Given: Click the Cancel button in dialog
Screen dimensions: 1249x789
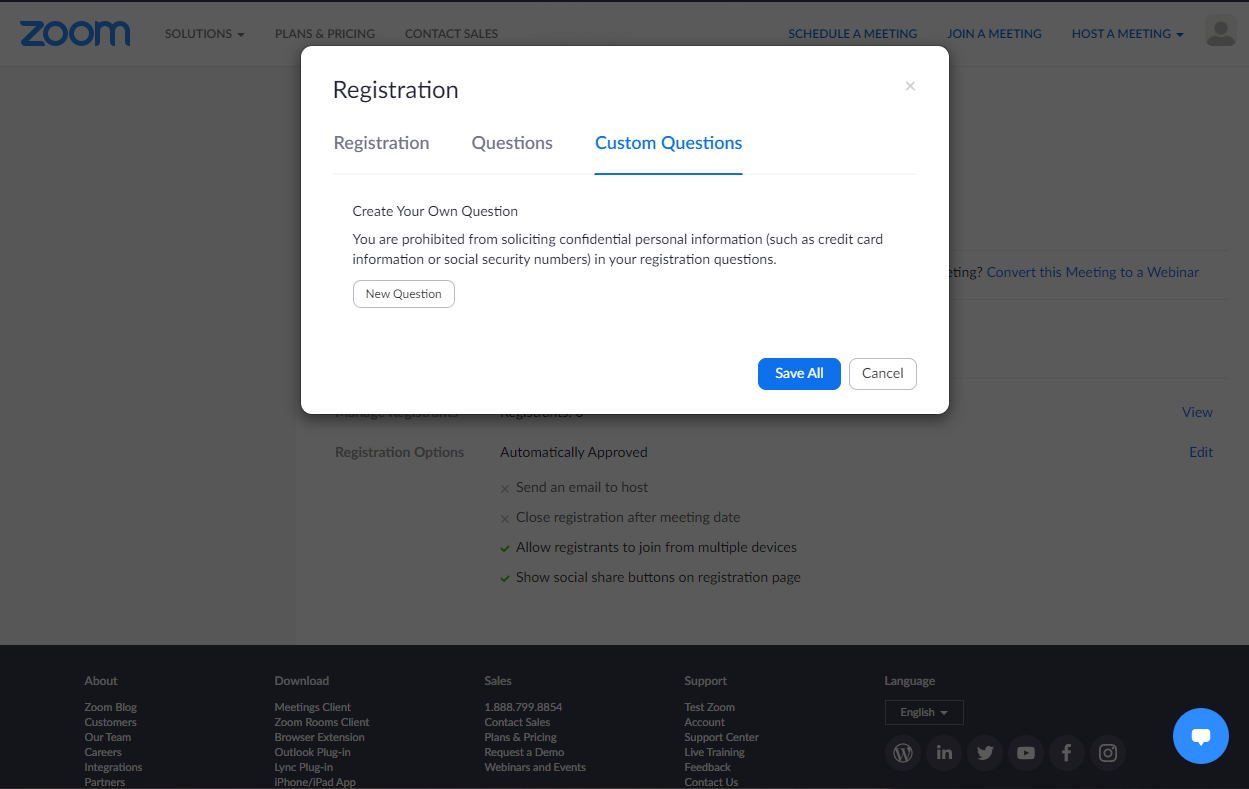Looking at the screenshot, I should click(x=883, y=373).
